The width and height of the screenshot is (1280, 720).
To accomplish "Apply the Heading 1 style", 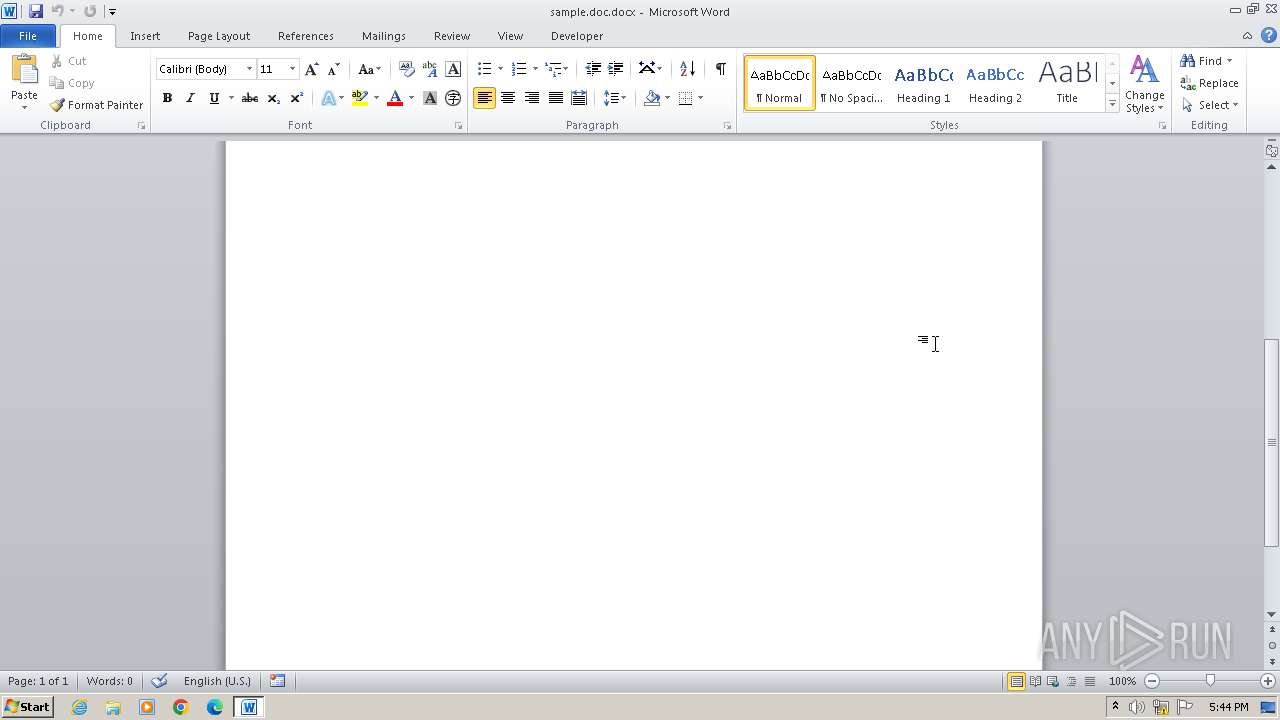I will click(923, 83).
